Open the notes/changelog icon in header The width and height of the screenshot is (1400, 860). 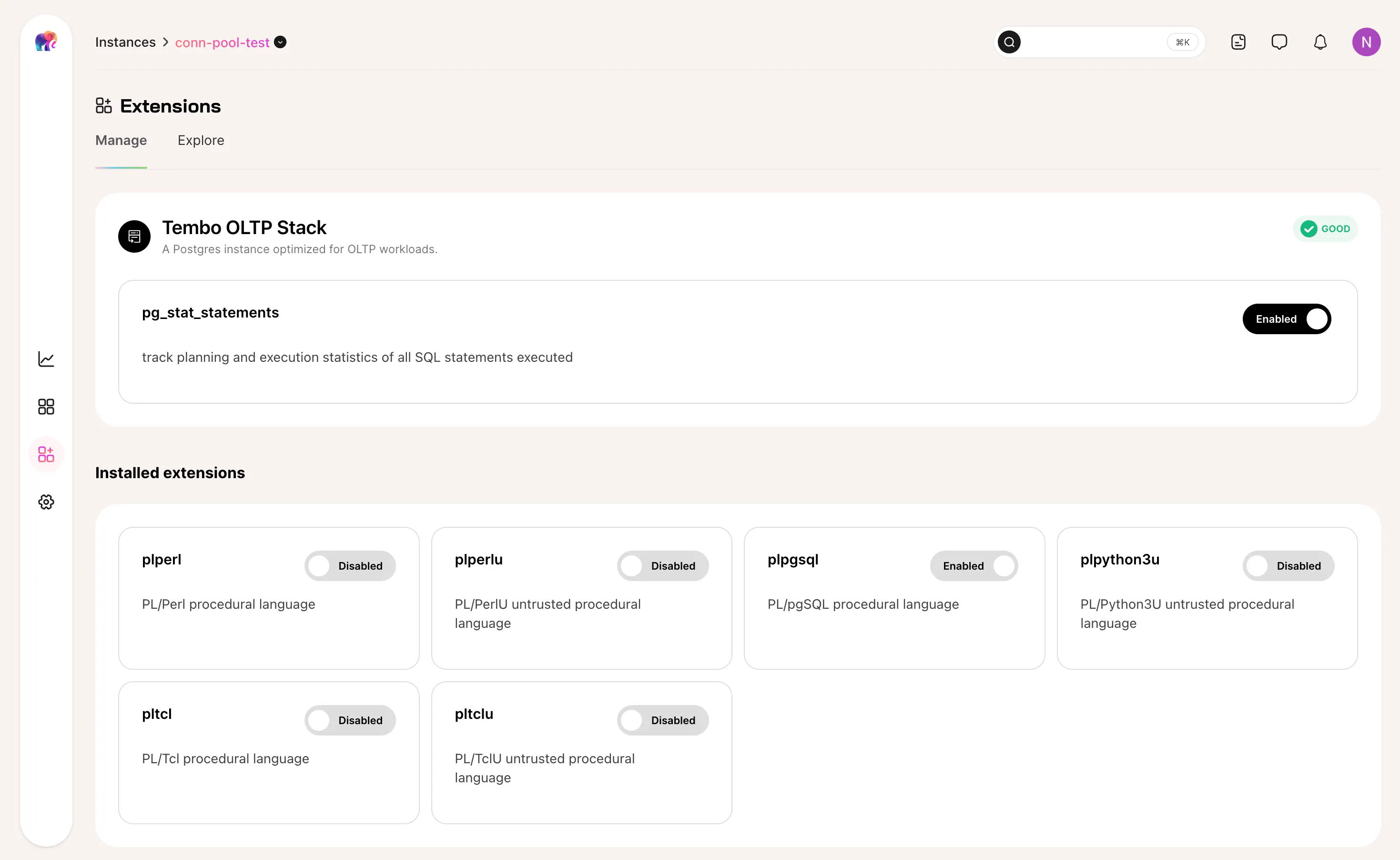click(1238, 42)
